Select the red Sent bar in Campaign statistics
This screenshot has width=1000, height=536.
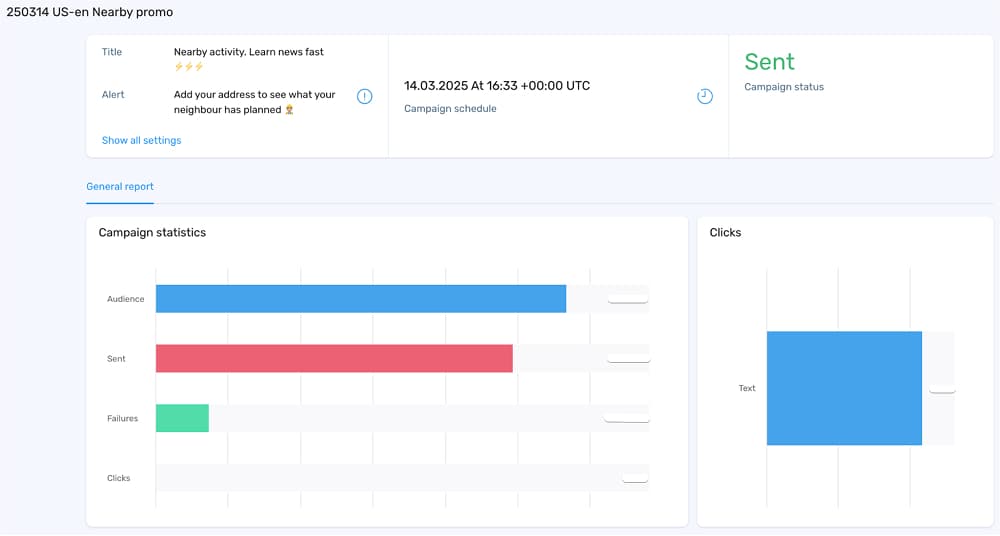click(334, 358)
